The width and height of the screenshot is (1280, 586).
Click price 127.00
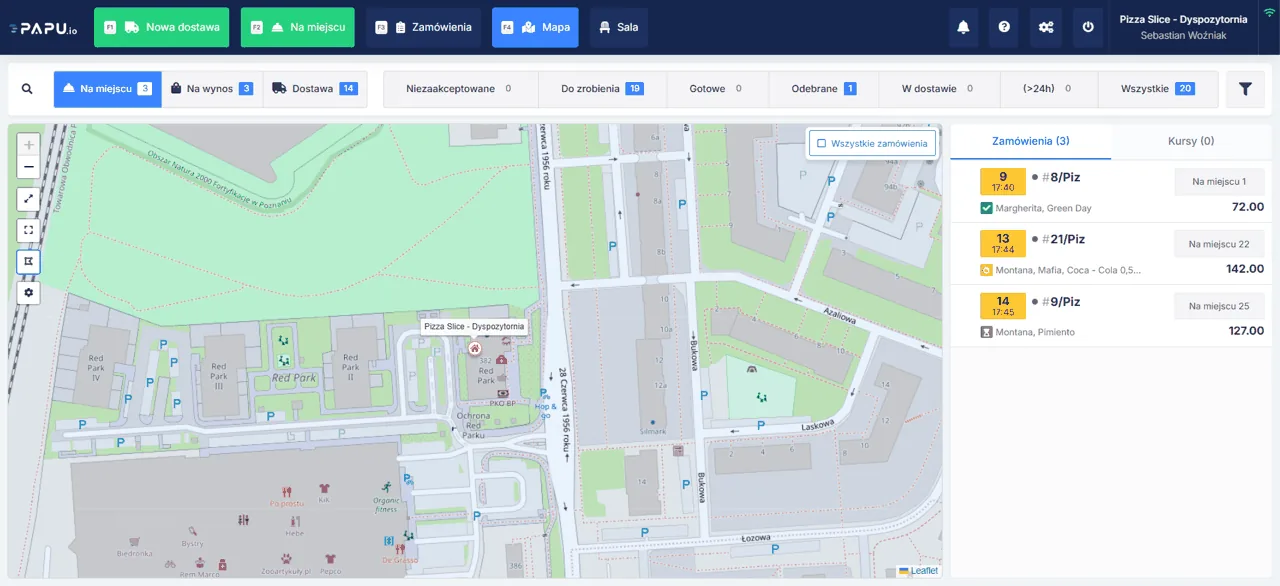point(1246,331)
